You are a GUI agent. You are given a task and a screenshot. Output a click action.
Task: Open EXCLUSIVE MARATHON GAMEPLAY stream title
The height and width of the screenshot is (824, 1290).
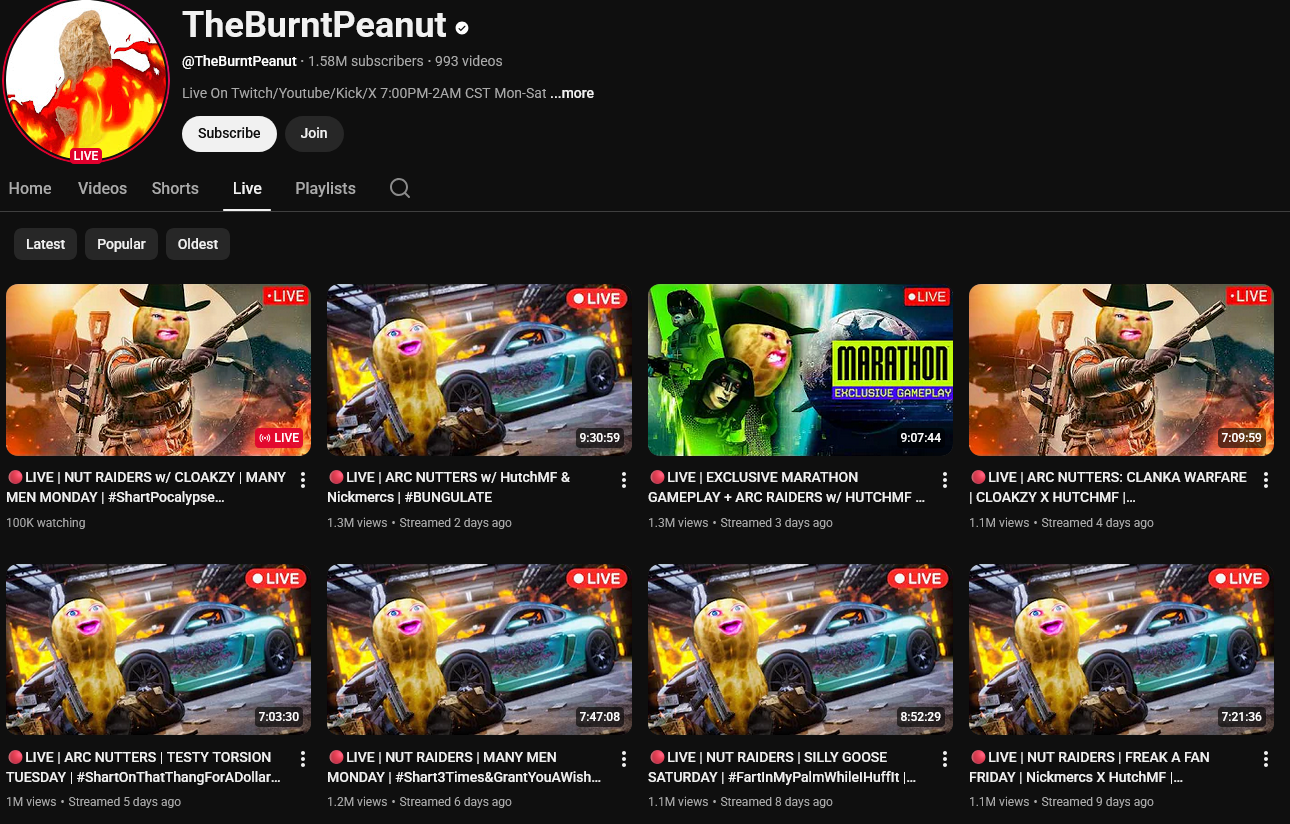tap(787, 487)
